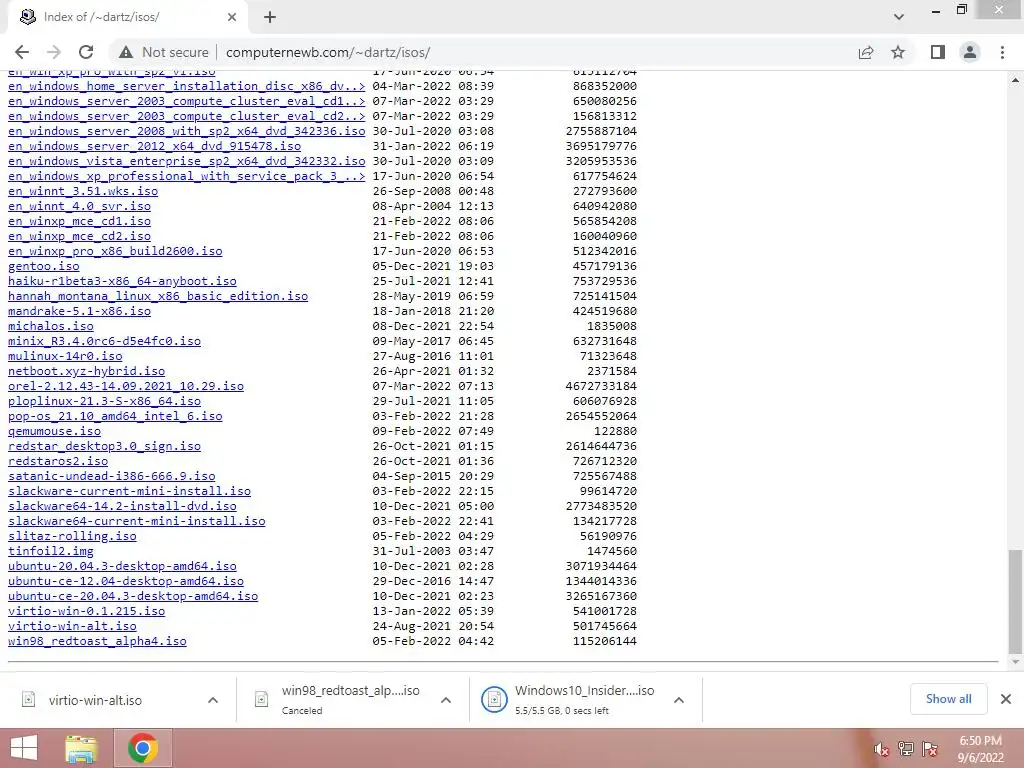This screenshot has height=768, width=1024.
Task: Download en_windows_vista_enterprise sp2 iso
Action: 187,161
